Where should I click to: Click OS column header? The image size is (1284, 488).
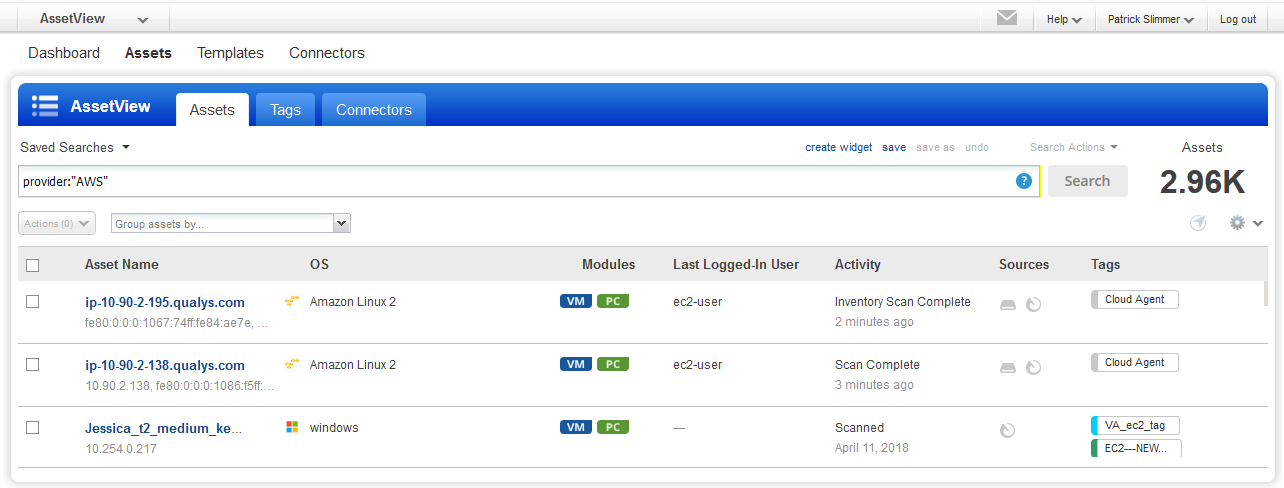(x=319, y=265)
